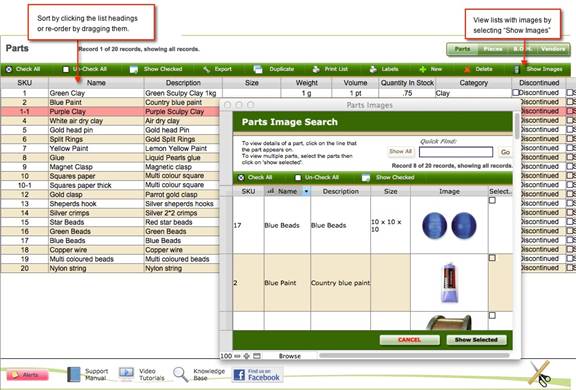The height and width of the screenshot is (390, 576).
Task: Click the red CANCEL button
Action: pos(410,340)
